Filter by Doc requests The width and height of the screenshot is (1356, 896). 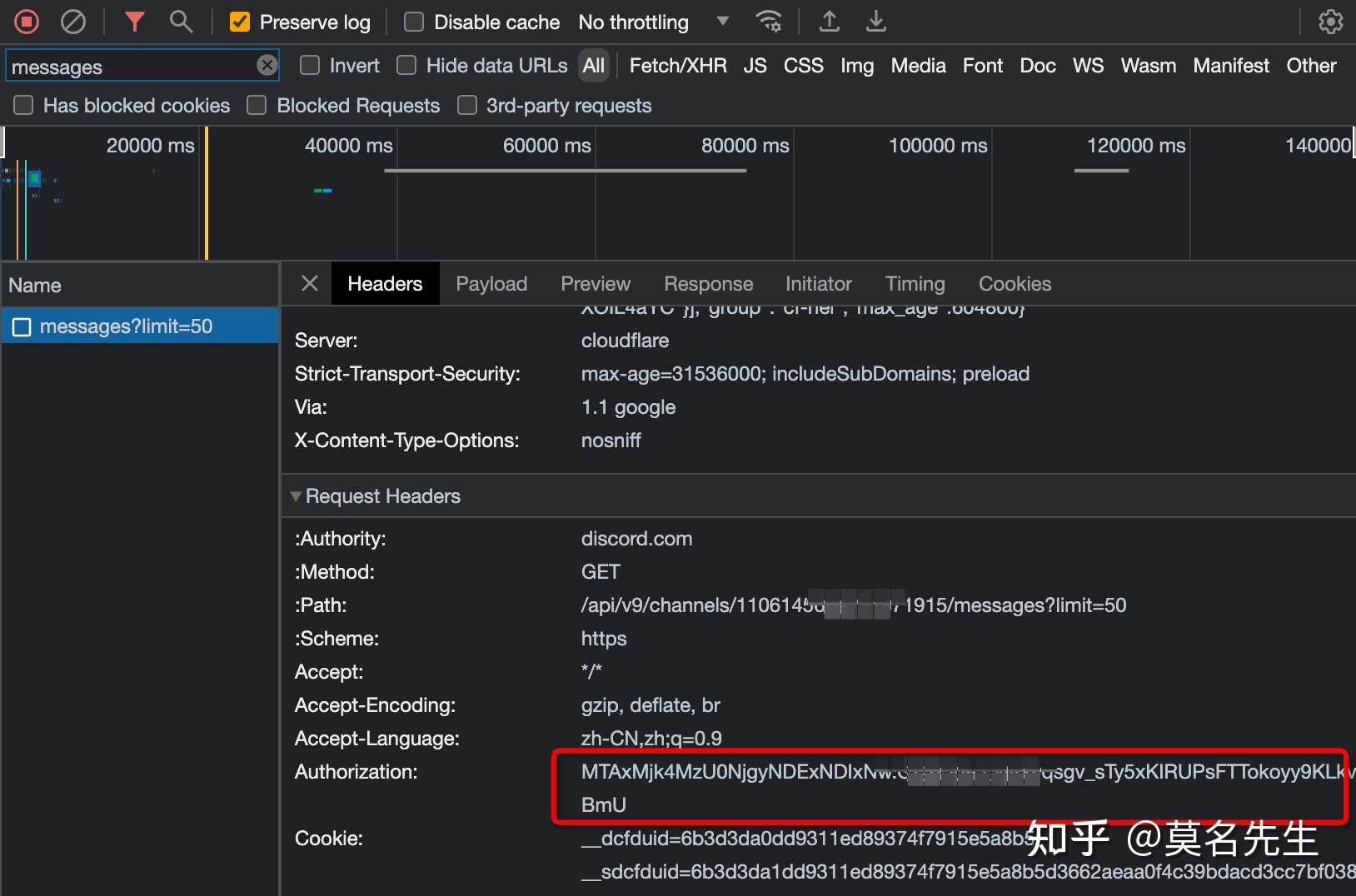1038,65
